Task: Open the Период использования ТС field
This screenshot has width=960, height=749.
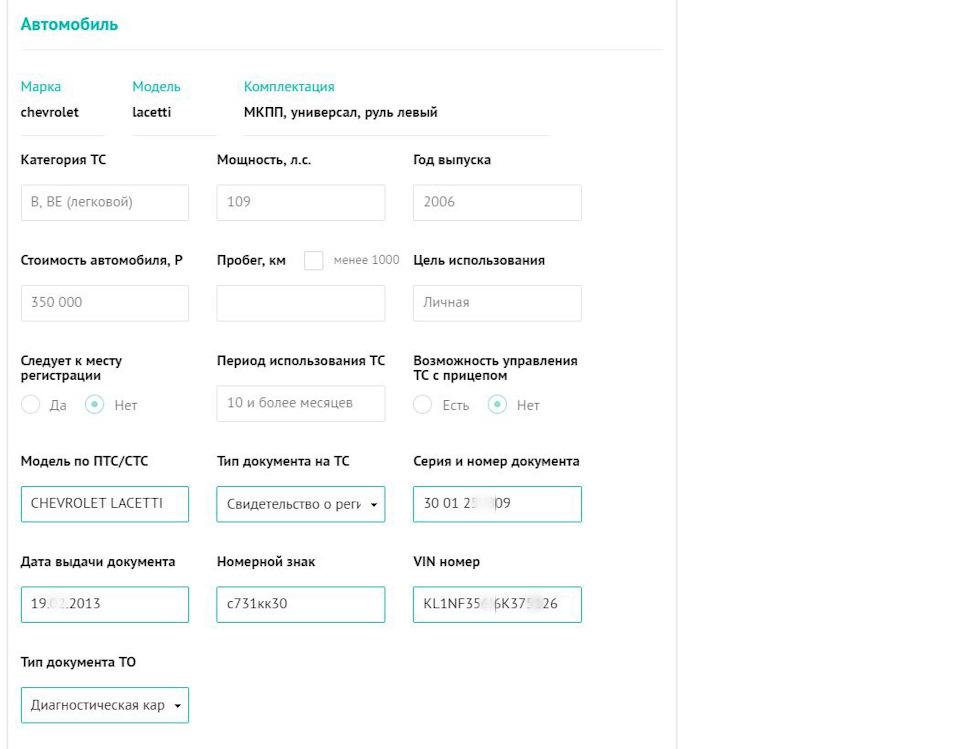Action: (x=301, y=404)
